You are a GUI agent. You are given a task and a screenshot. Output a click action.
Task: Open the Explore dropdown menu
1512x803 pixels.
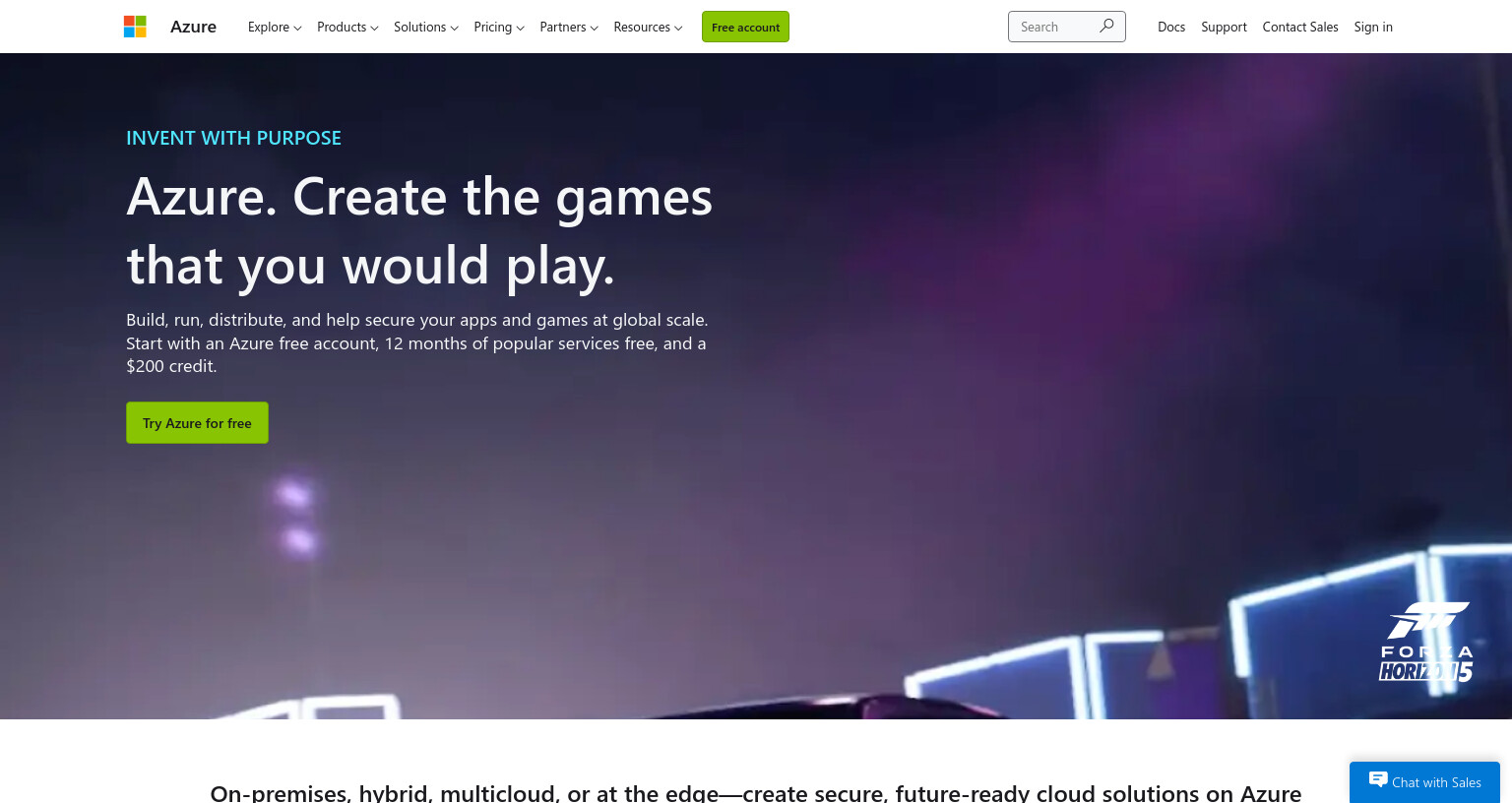tap(275, 27)
